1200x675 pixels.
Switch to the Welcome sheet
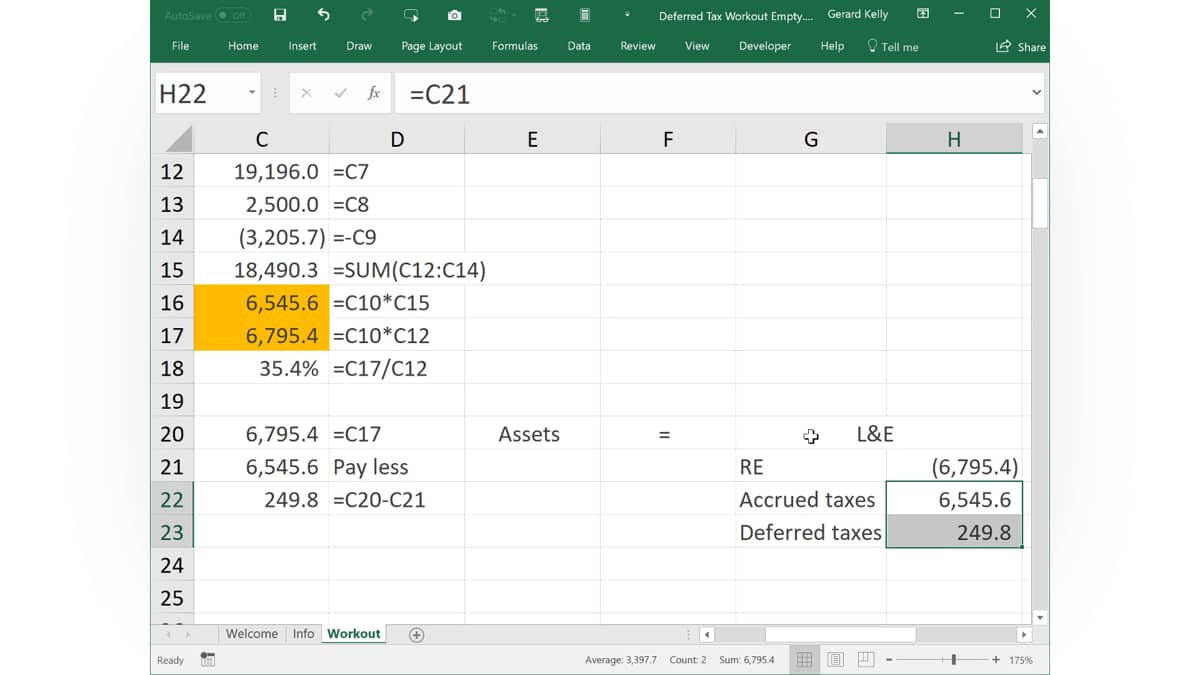click(252, 634)
